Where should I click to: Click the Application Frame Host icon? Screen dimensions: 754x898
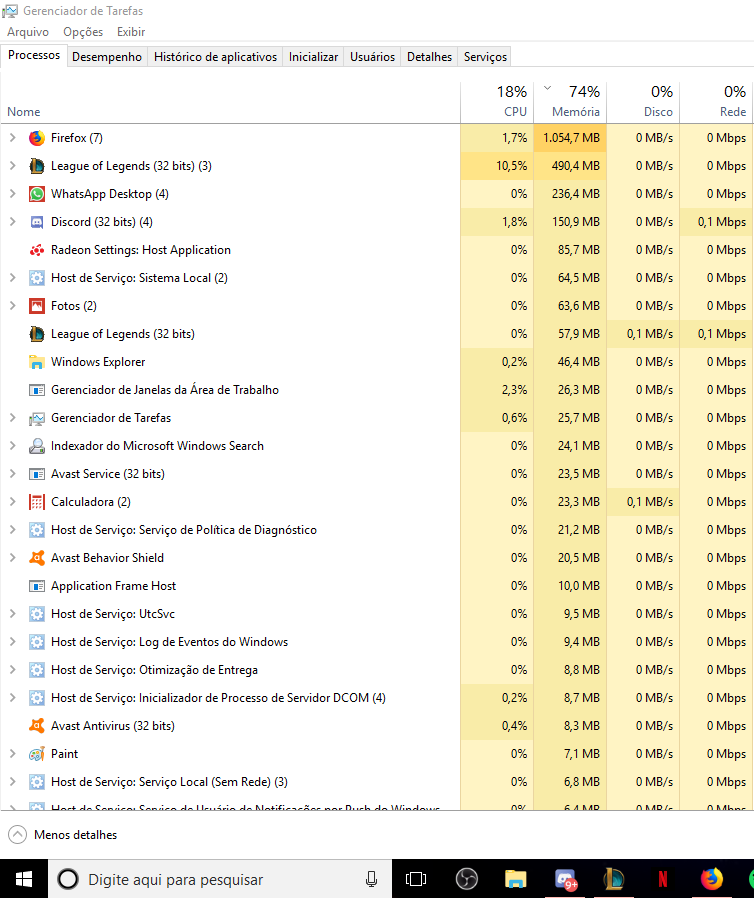click(37, 586)
